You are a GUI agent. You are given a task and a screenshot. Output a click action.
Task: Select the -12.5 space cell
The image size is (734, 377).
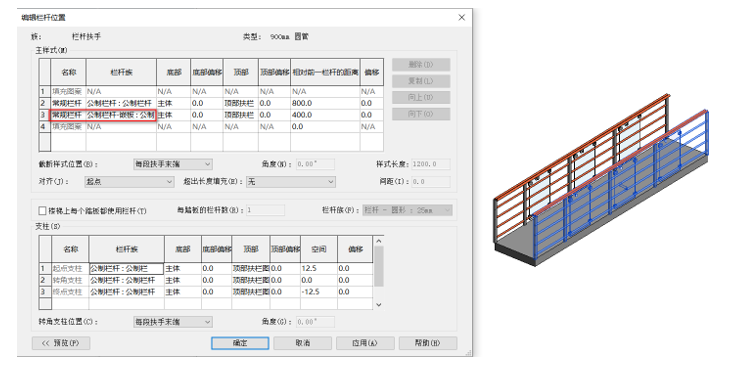point(319,292)
